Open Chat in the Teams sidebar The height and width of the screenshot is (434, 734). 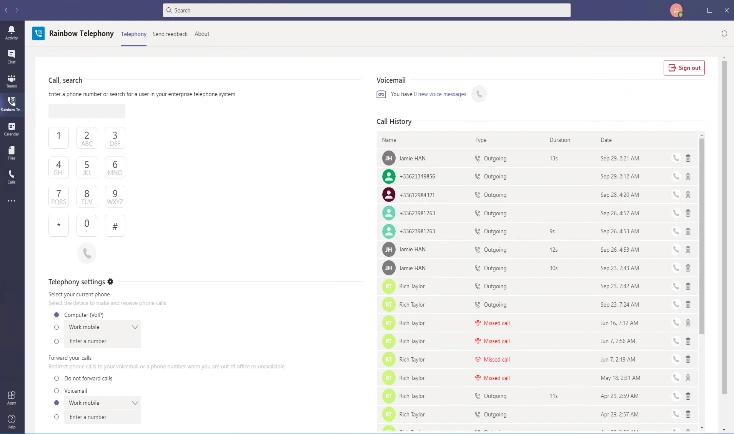[11, 56]
